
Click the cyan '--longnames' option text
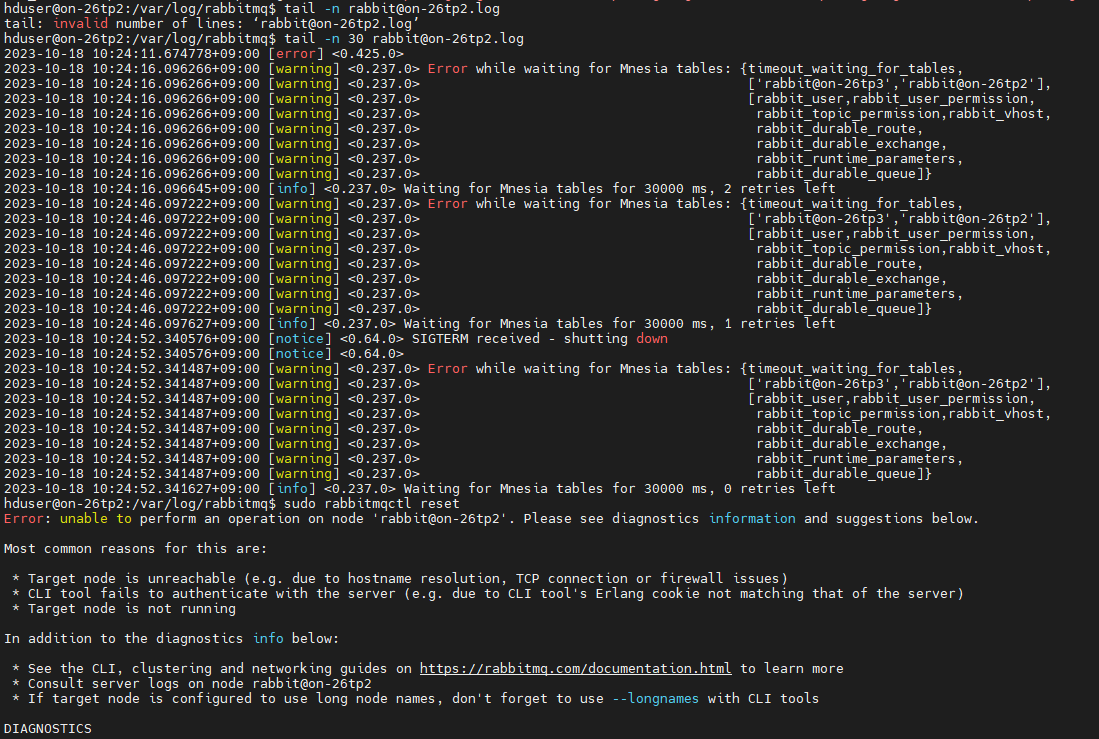tap(655, 699)
